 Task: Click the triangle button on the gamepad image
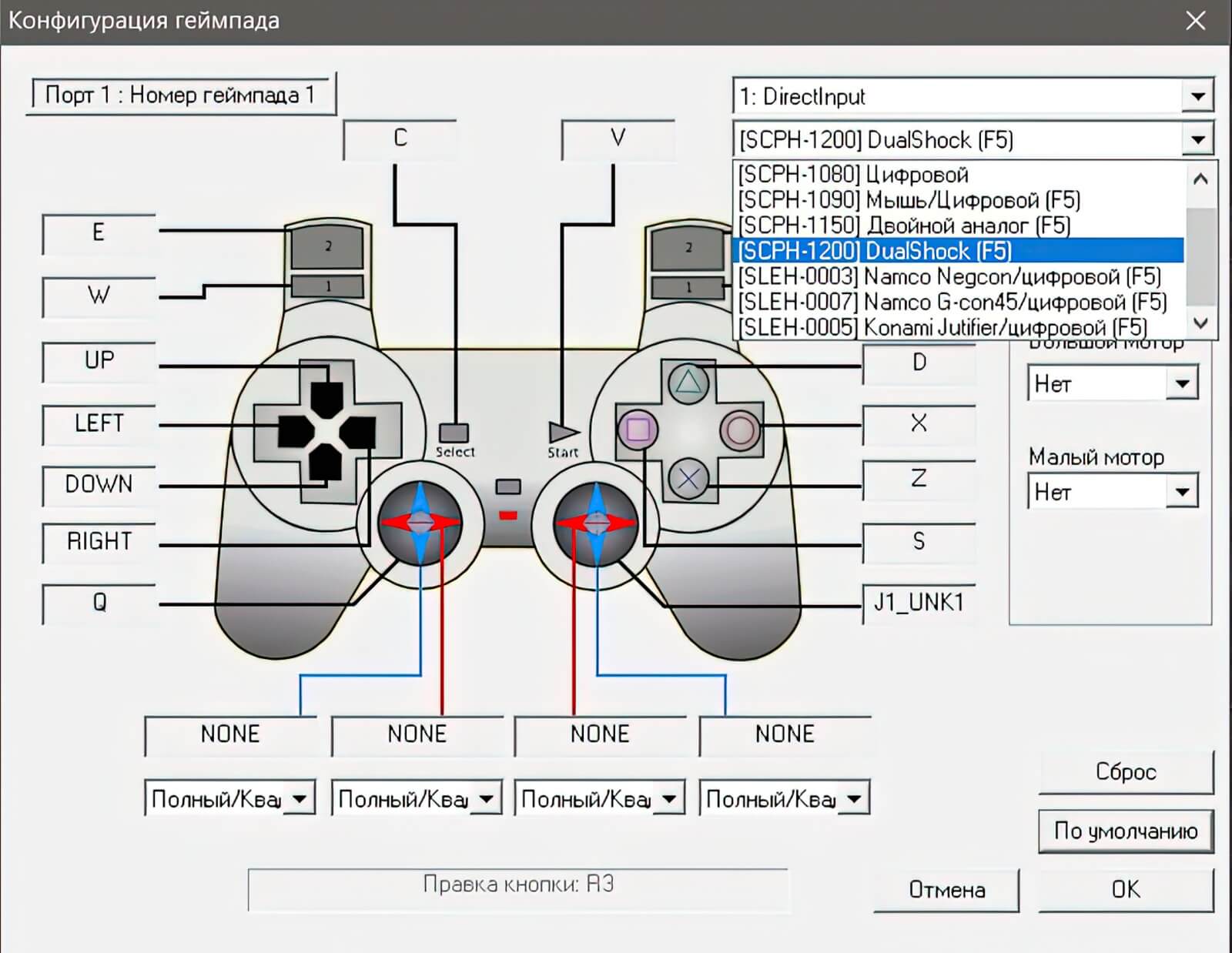tap(688, 383)
